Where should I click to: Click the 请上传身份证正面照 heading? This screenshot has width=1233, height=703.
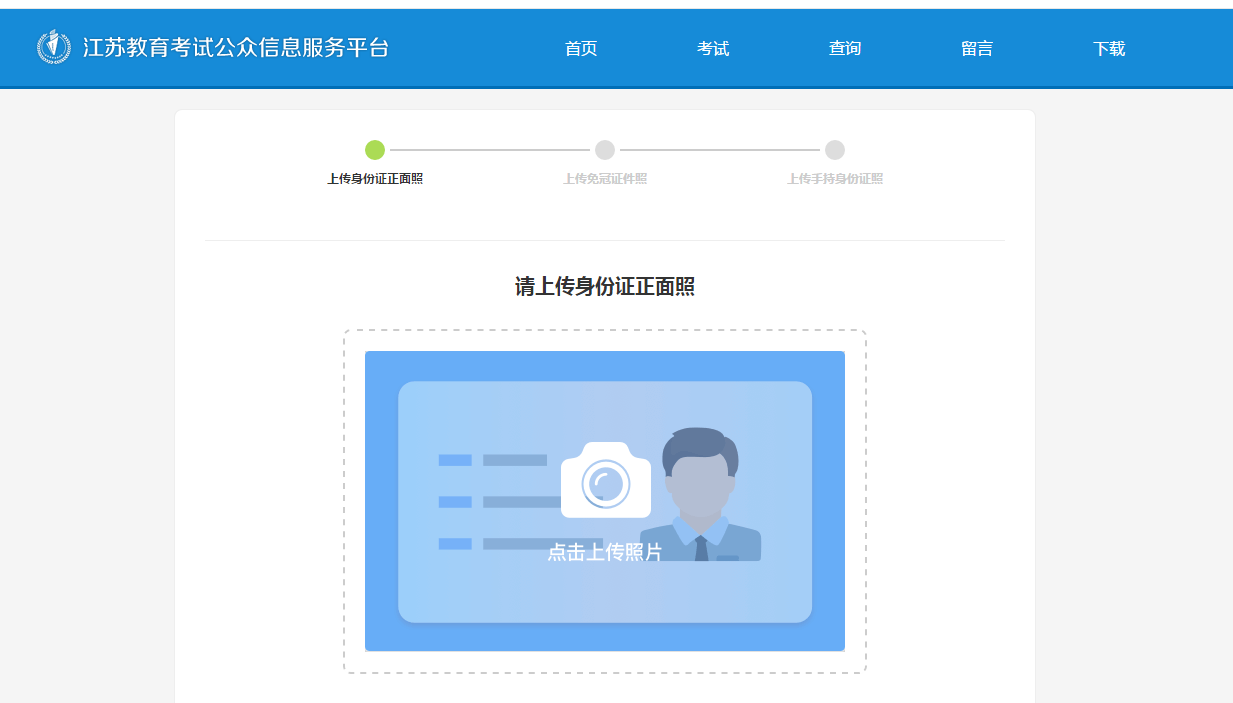click(x=605, y=287)
